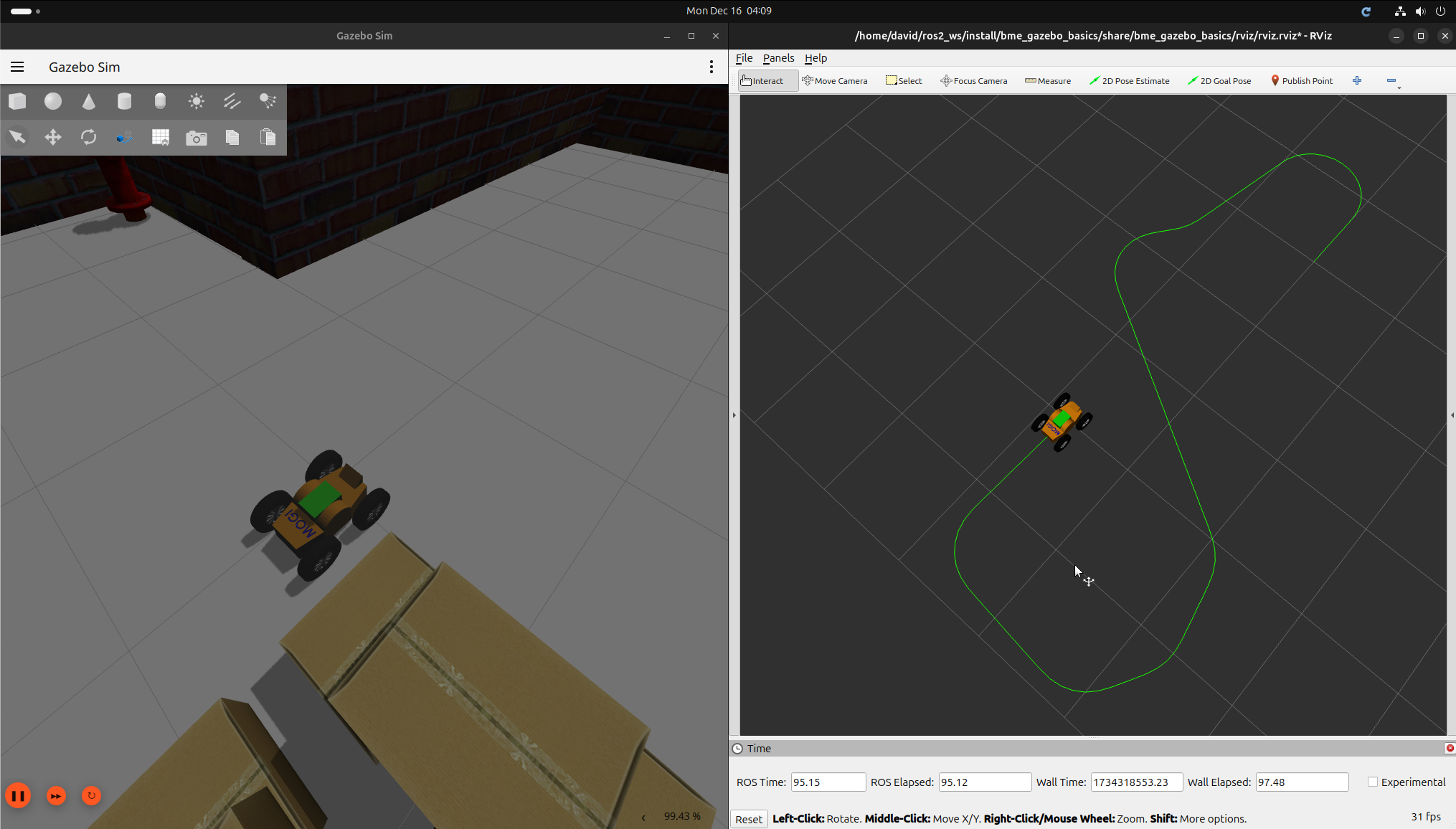Click the ROS Time field
The height and width of the screenshot is (829, 1456).
pos(827,782)
